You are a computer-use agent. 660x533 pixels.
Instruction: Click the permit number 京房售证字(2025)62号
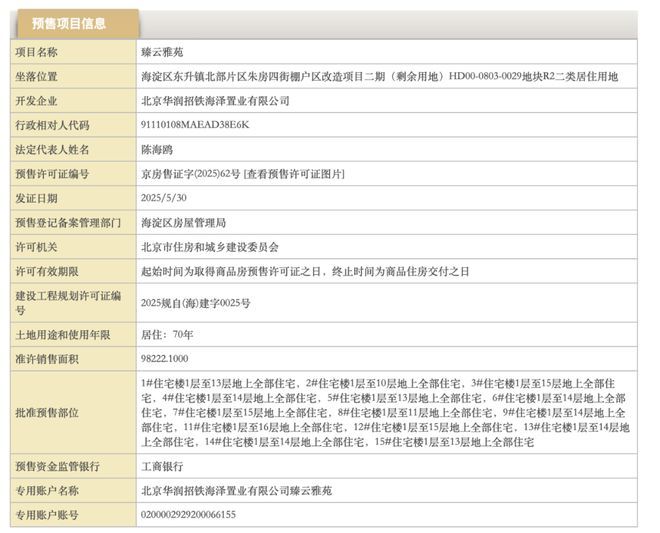(x=191, y=174)
